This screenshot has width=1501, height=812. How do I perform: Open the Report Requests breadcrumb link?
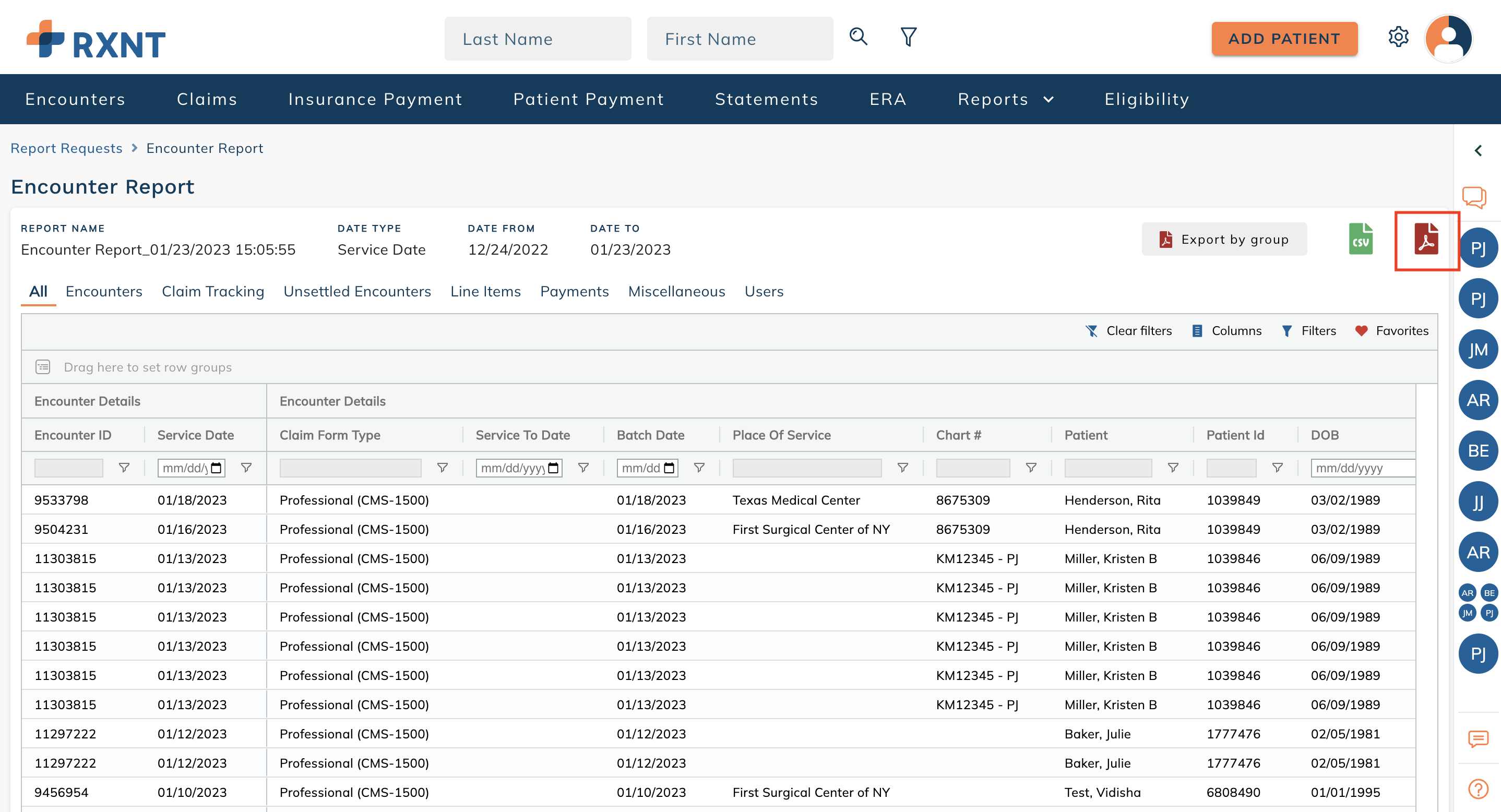[x=66, y=148]
